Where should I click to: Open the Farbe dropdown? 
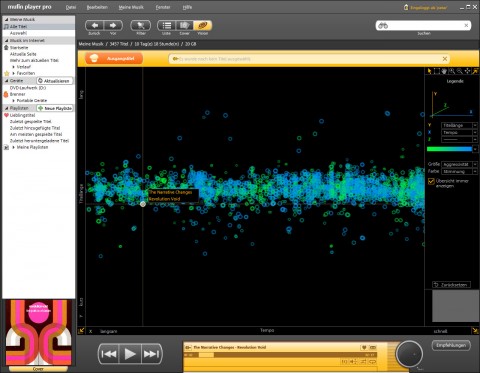[459, 171]
